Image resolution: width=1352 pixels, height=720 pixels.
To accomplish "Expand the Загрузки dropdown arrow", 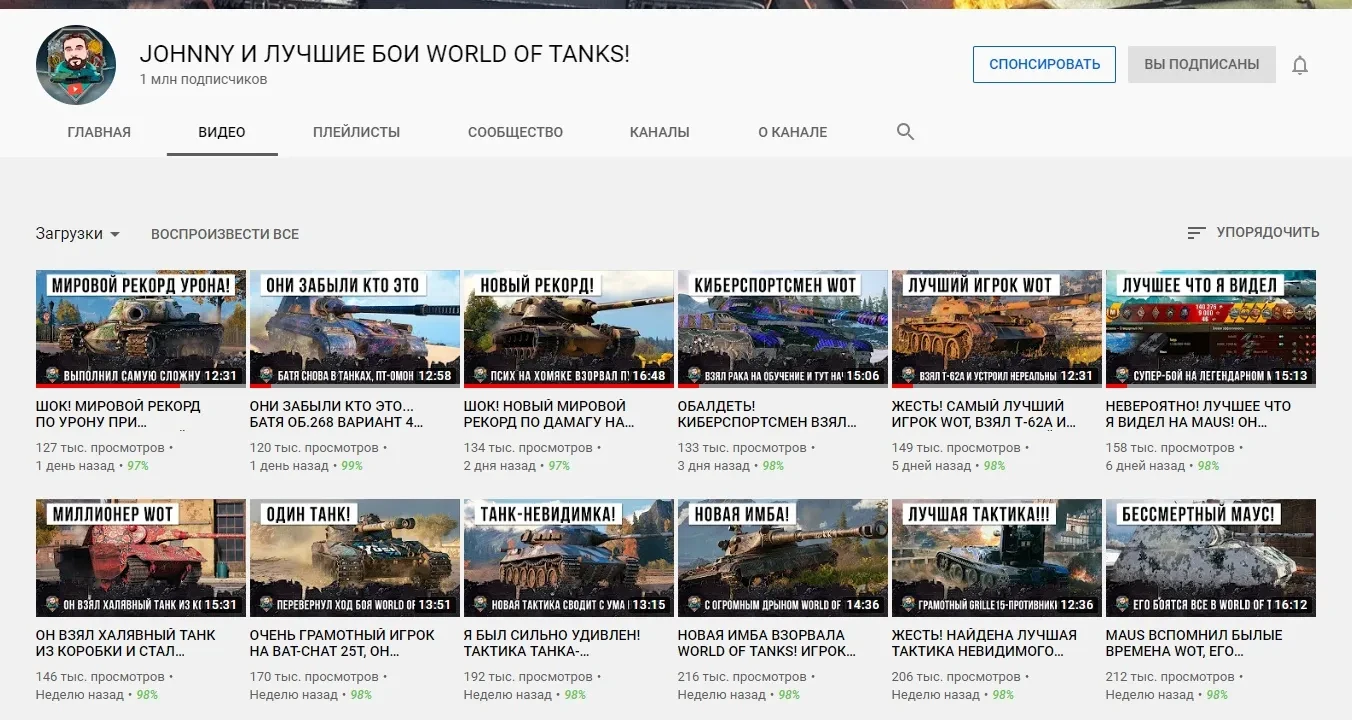I will pos(115,234).
